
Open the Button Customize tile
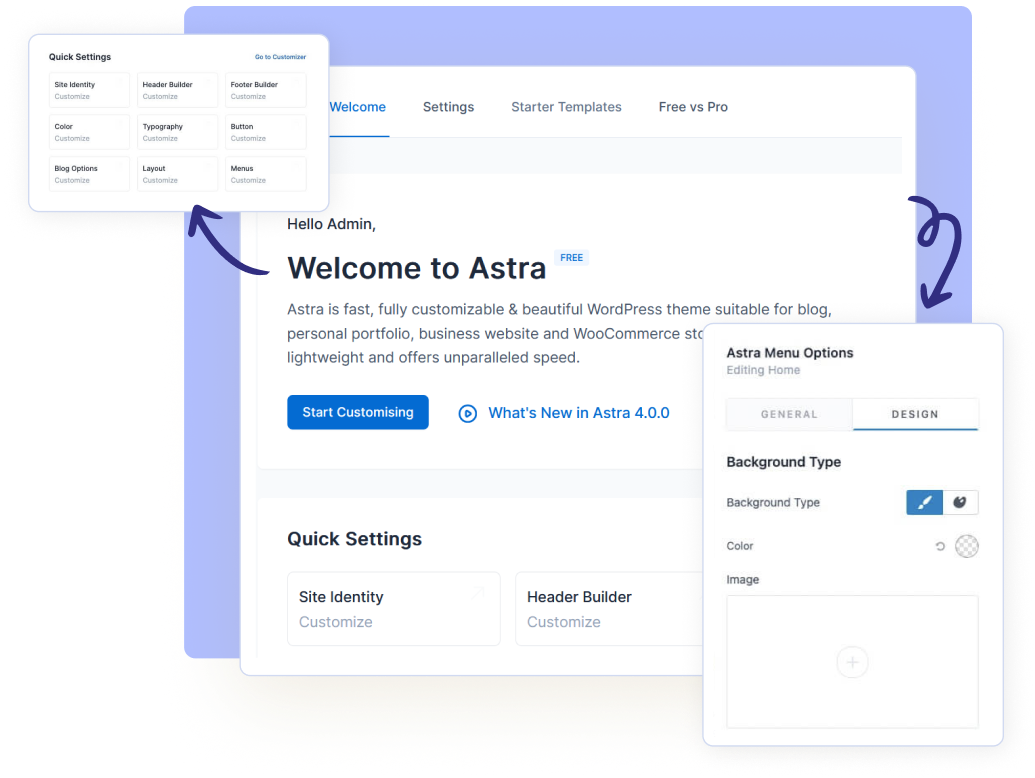(265, 132)
